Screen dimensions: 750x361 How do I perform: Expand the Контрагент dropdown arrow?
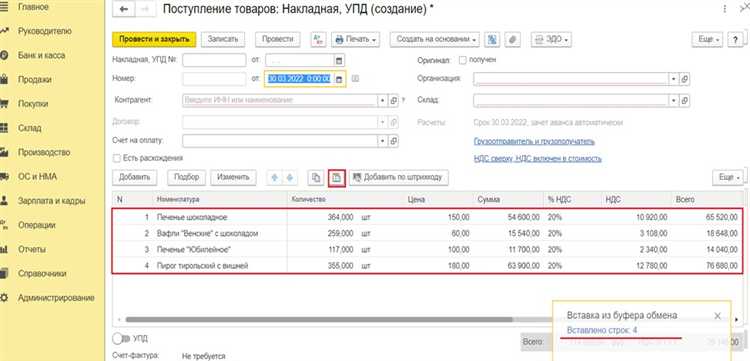tap(383, 100)
